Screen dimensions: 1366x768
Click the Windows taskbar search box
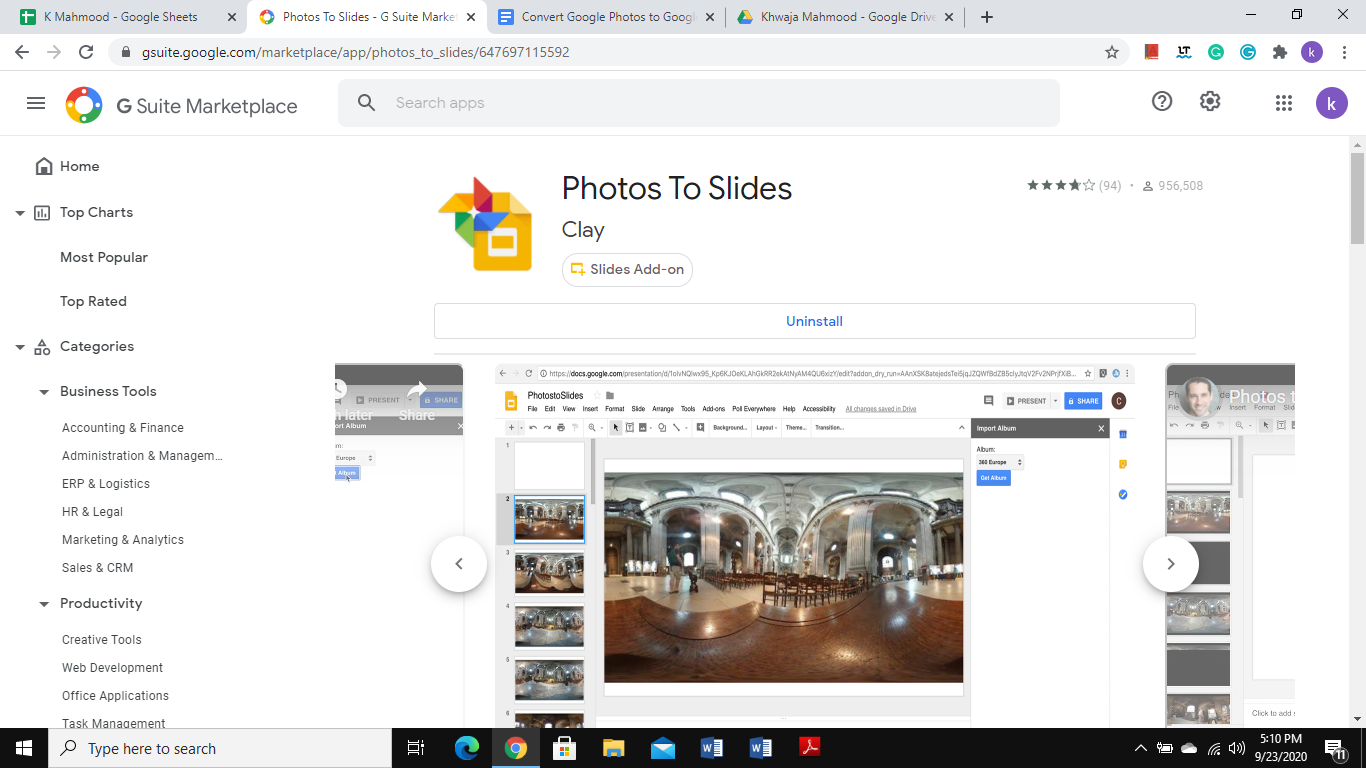coord(220,748)
